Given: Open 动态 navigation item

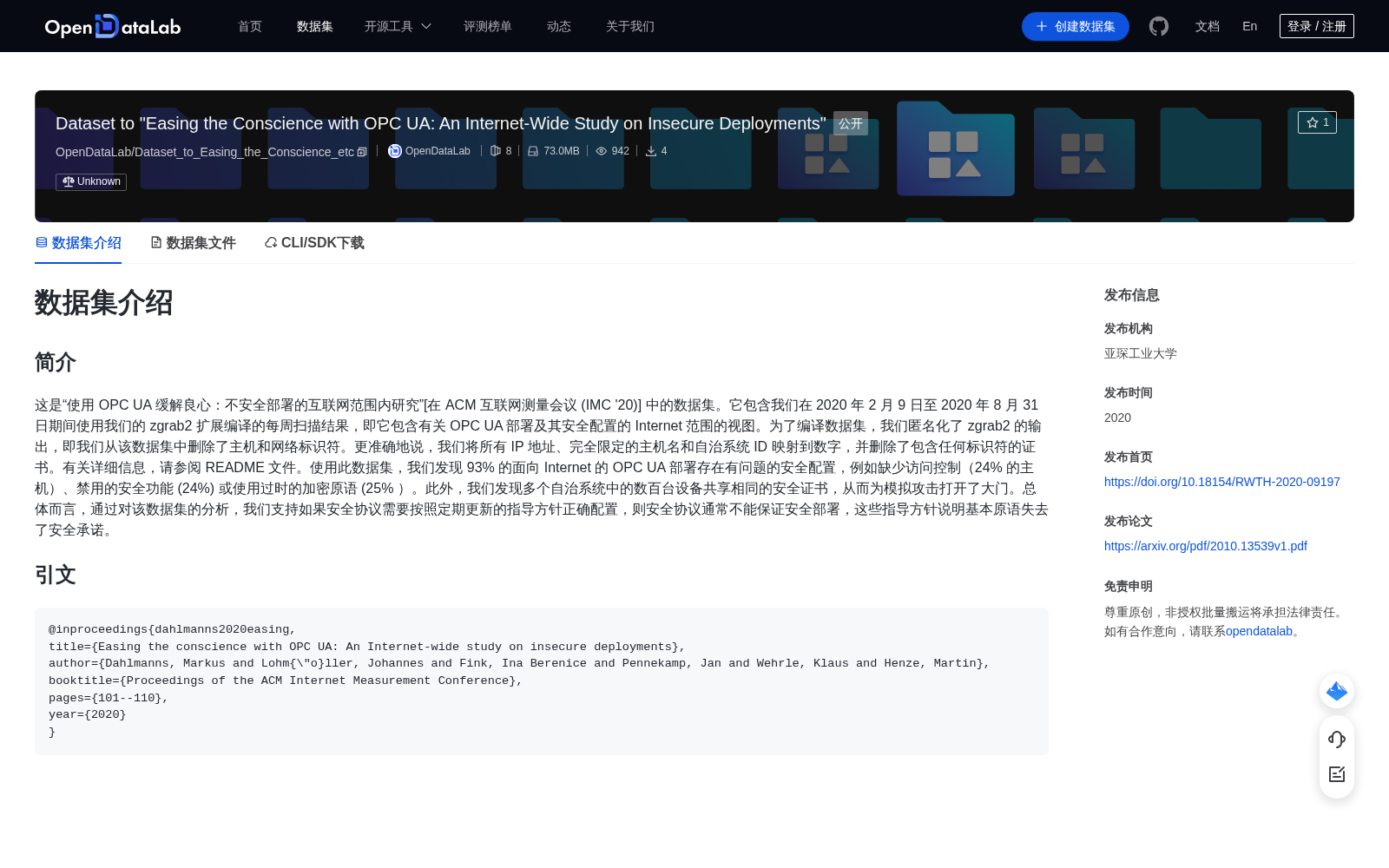Looking at the screenshot, I should pyautogui.click(x=559, y=26).
